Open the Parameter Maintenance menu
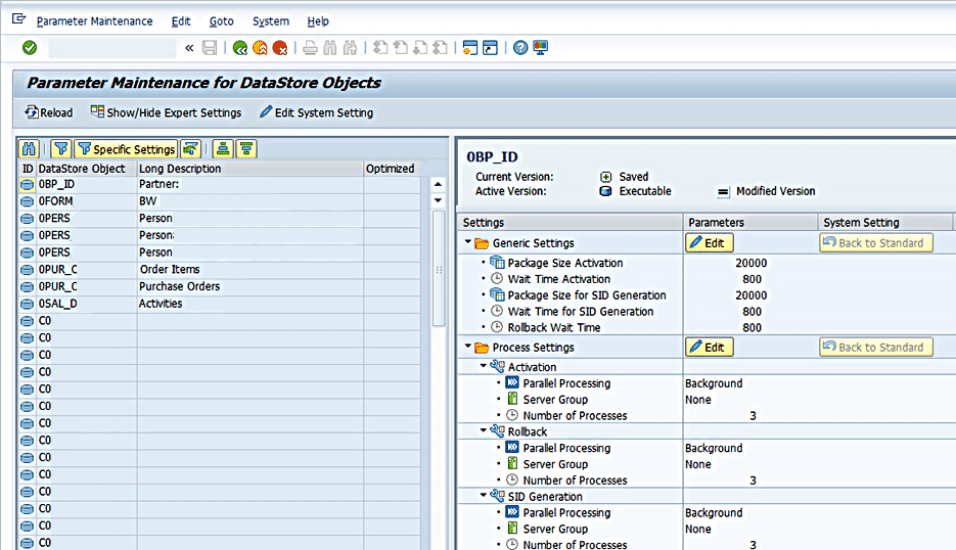 coord(95,21)
